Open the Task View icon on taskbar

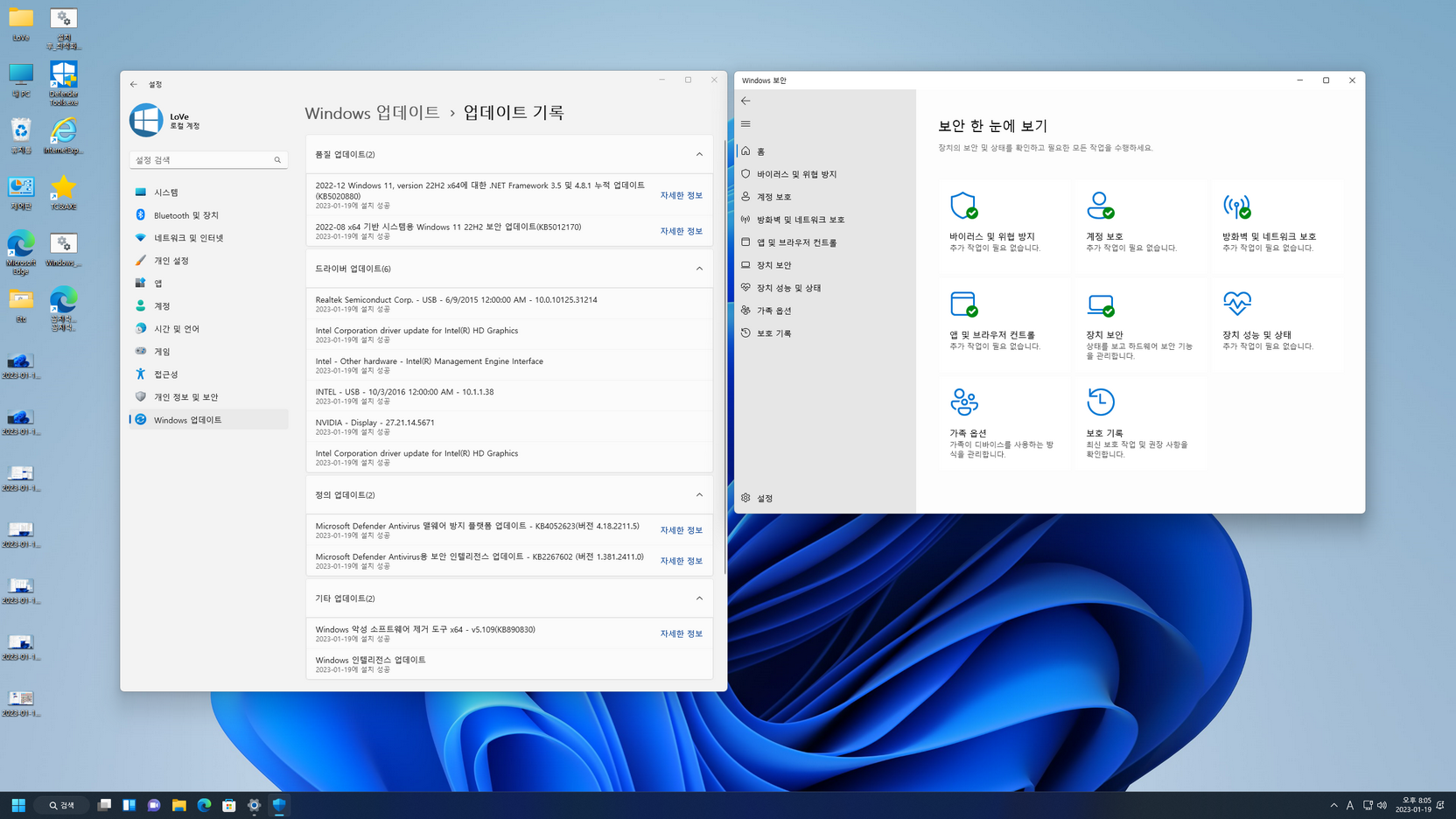[x=104, y=805]
